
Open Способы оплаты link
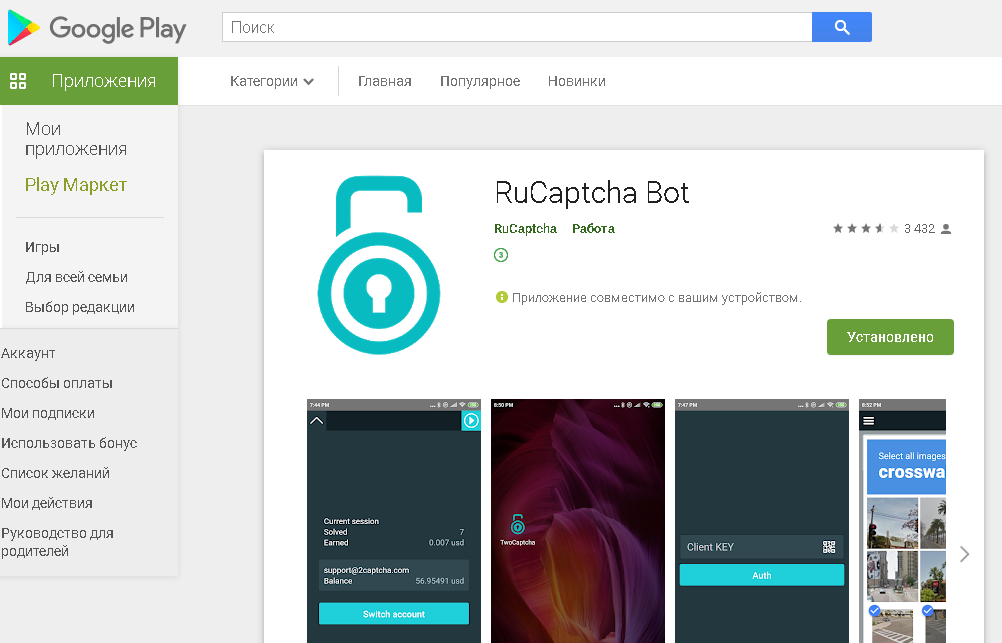pos(57,383)
